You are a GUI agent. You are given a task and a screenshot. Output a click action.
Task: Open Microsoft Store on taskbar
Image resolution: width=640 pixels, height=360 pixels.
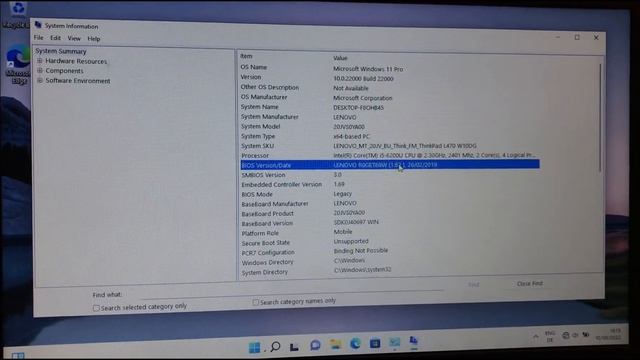tap(375, 344)
